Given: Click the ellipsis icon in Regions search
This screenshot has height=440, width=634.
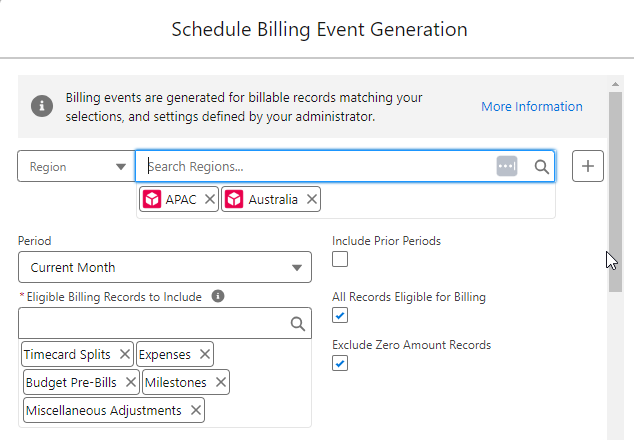Looking at the screenshot, I should 507,167.
